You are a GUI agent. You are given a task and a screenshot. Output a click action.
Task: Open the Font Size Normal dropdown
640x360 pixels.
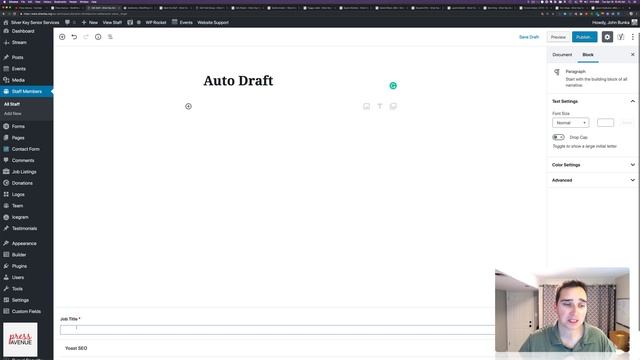coord(570,122)
